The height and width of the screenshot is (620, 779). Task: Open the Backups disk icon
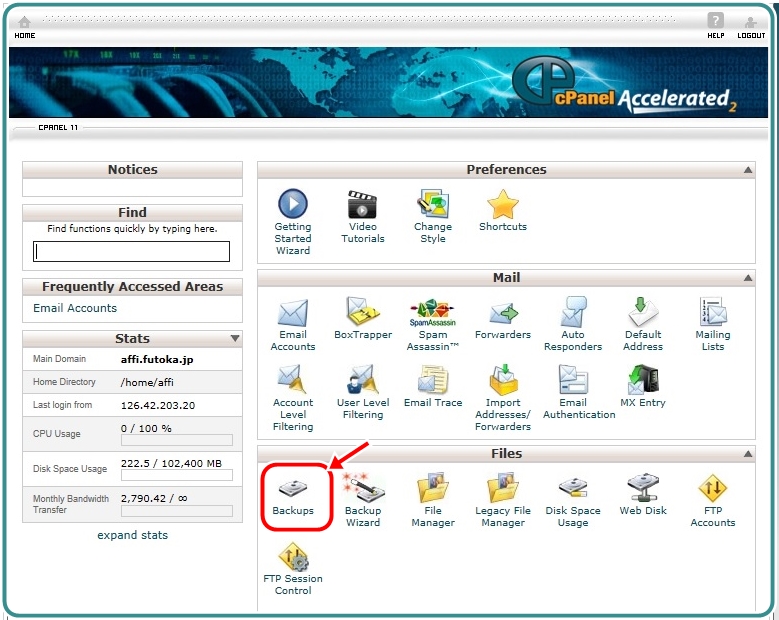pyautogui.click(x=293, y=488)
